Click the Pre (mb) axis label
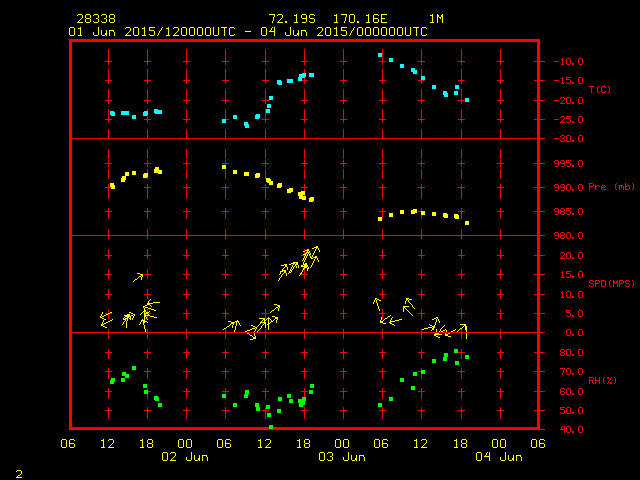640x480 pixels. tap(611, 187)
